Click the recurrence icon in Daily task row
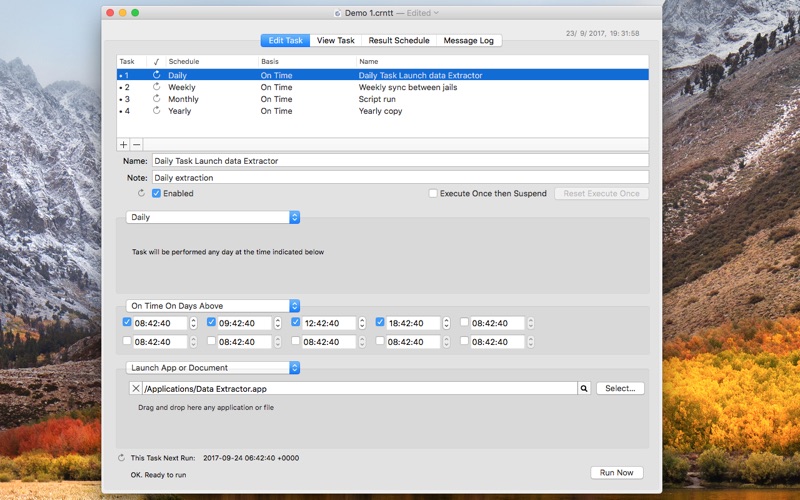This screenshot has height=500, width=800. [x=157, y=75]
